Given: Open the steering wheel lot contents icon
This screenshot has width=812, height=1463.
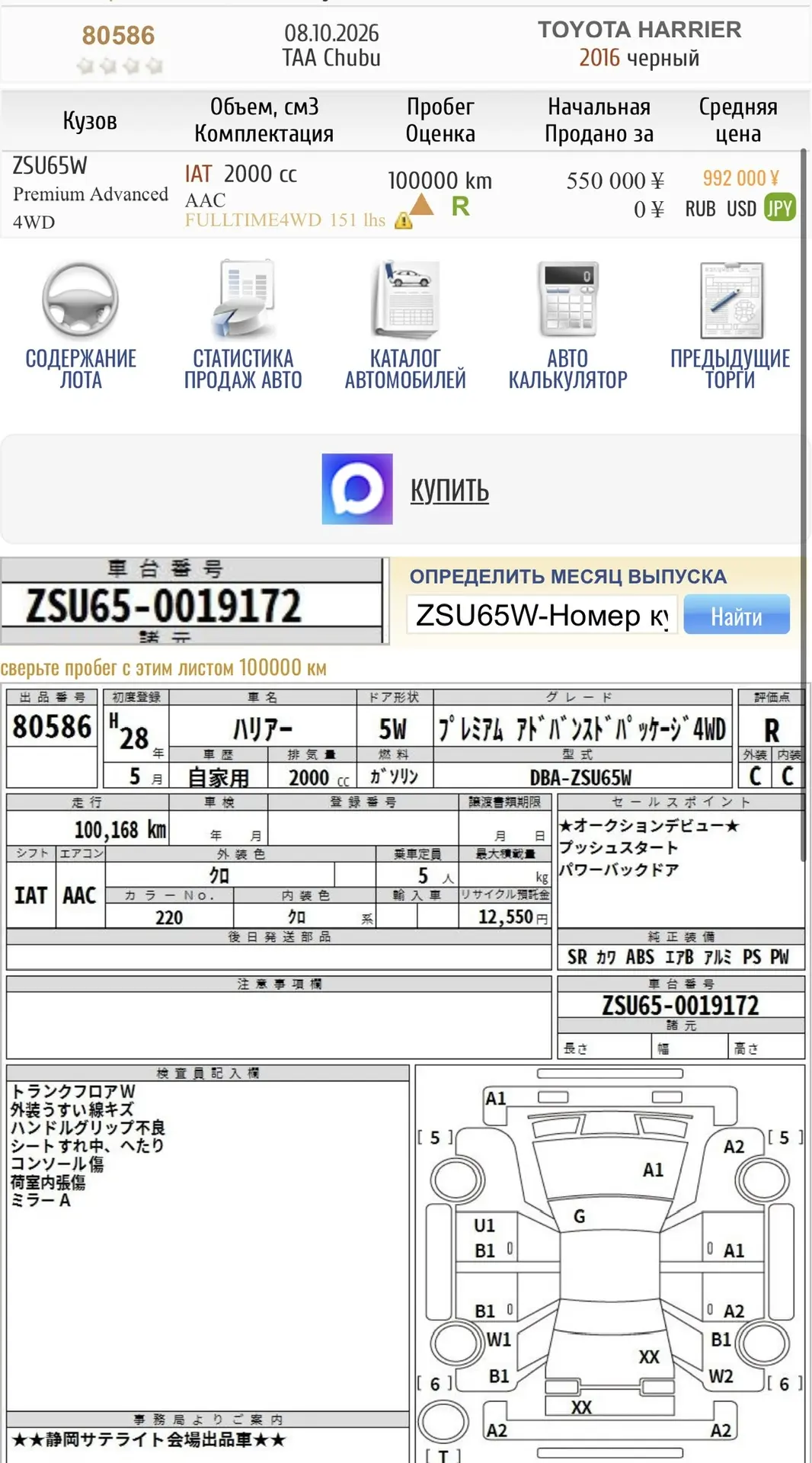Looking at the screenshot, I should tap(81, 300).
